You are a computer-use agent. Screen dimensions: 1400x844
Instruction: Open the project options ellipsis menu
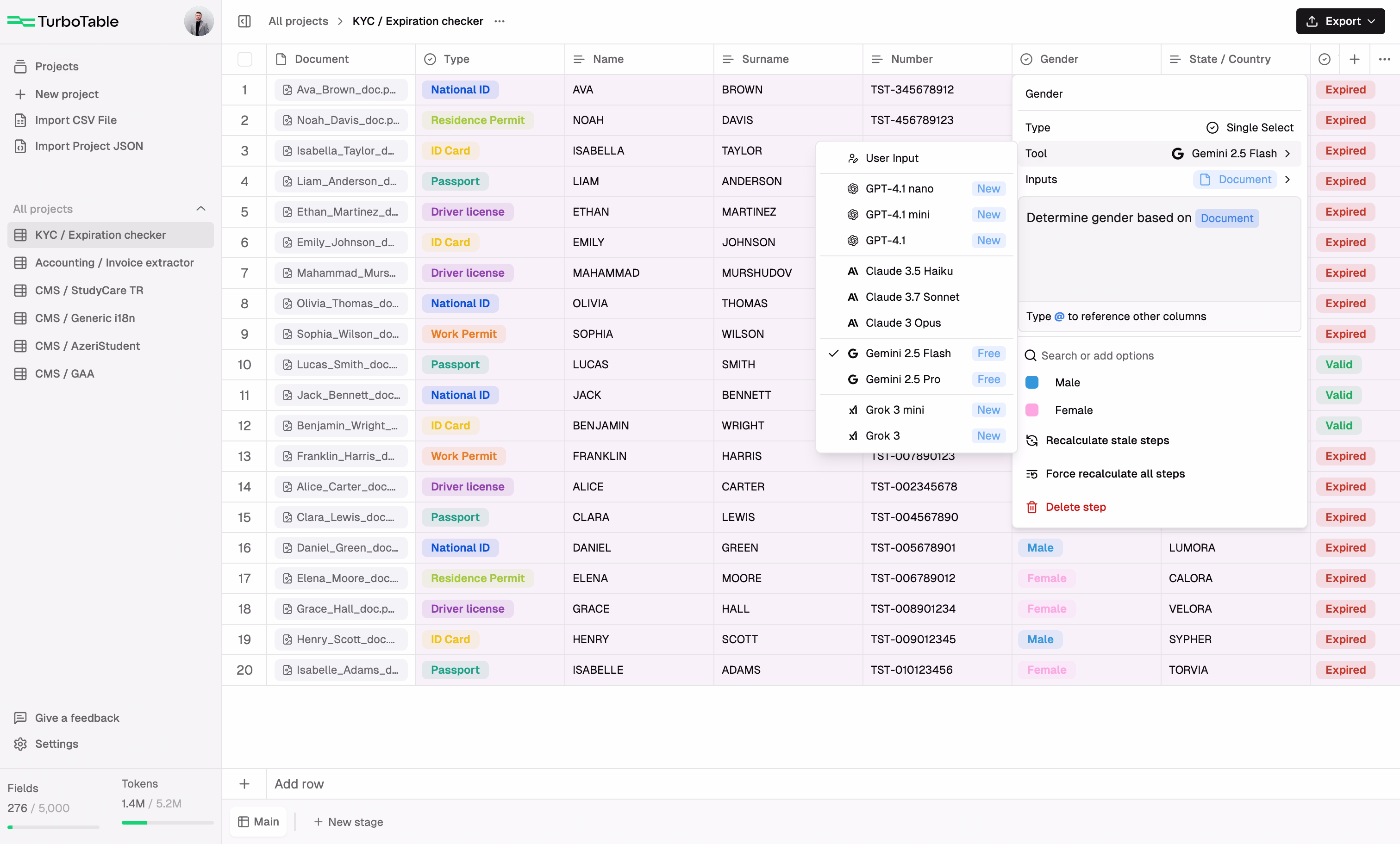500,21
